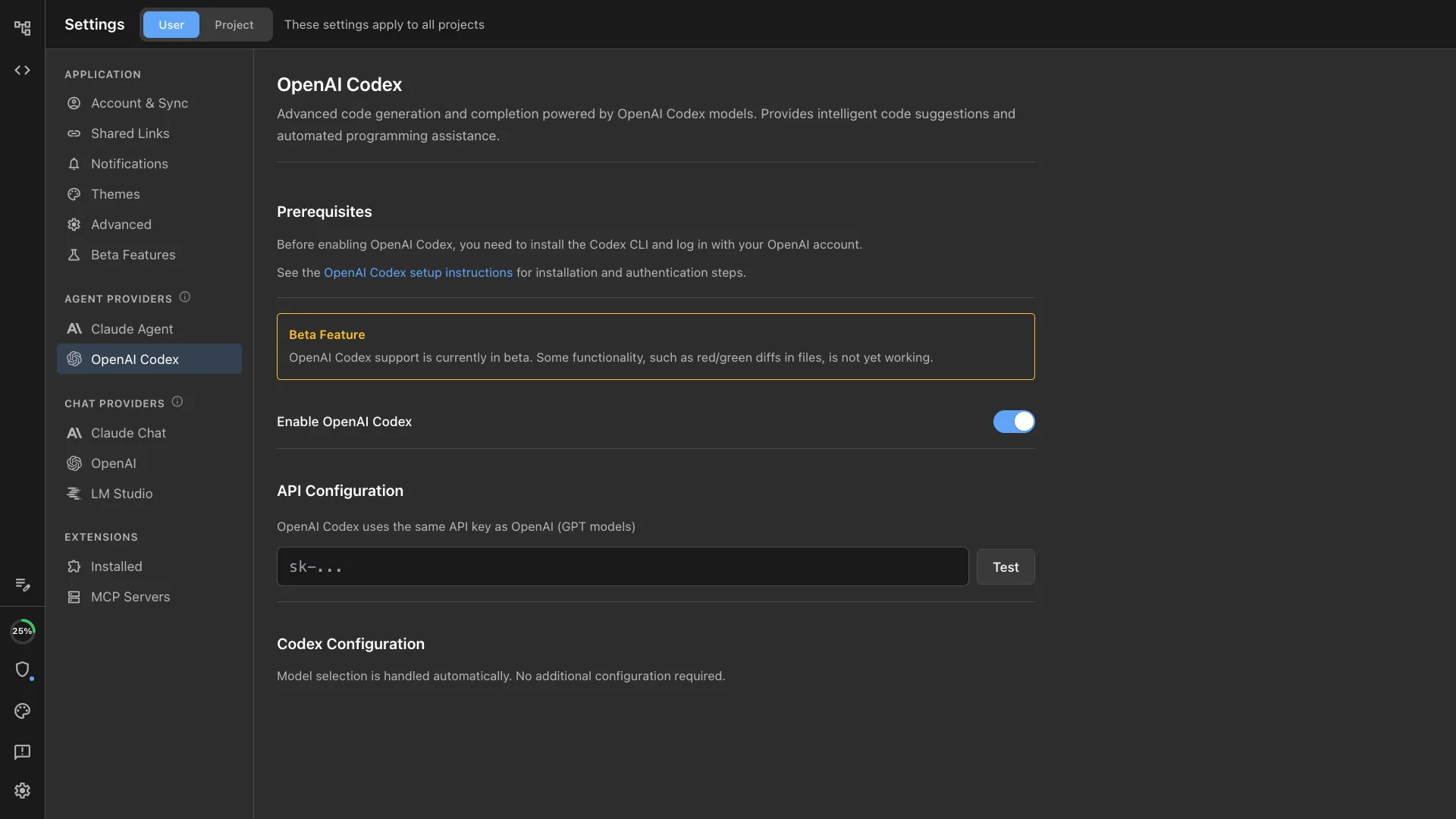Open Claude Agent provider settings

[132, 329]
